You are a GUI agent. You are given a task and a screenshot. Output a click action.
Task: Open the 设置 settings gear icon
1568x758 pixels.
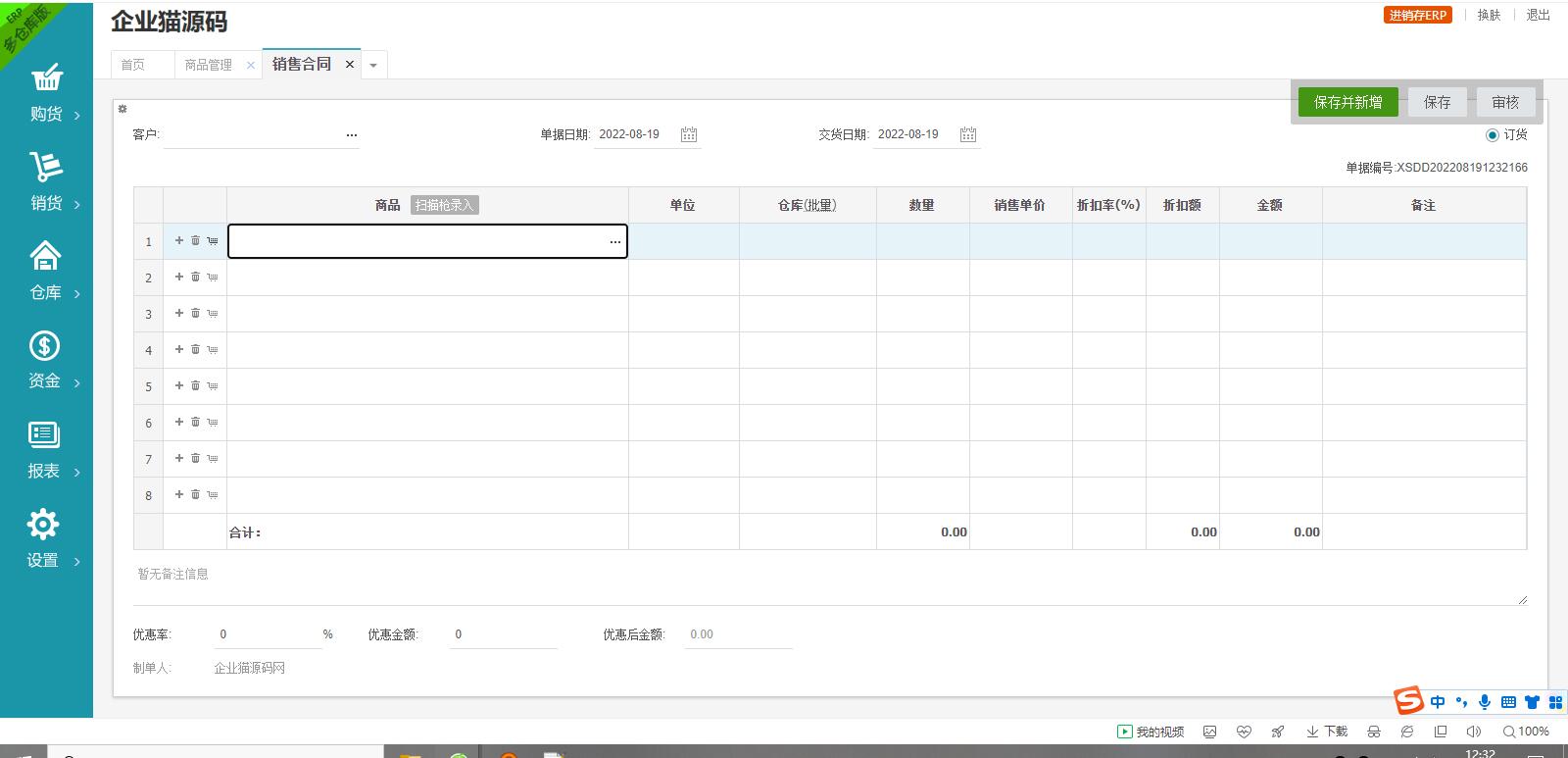[x=43, y=525]
